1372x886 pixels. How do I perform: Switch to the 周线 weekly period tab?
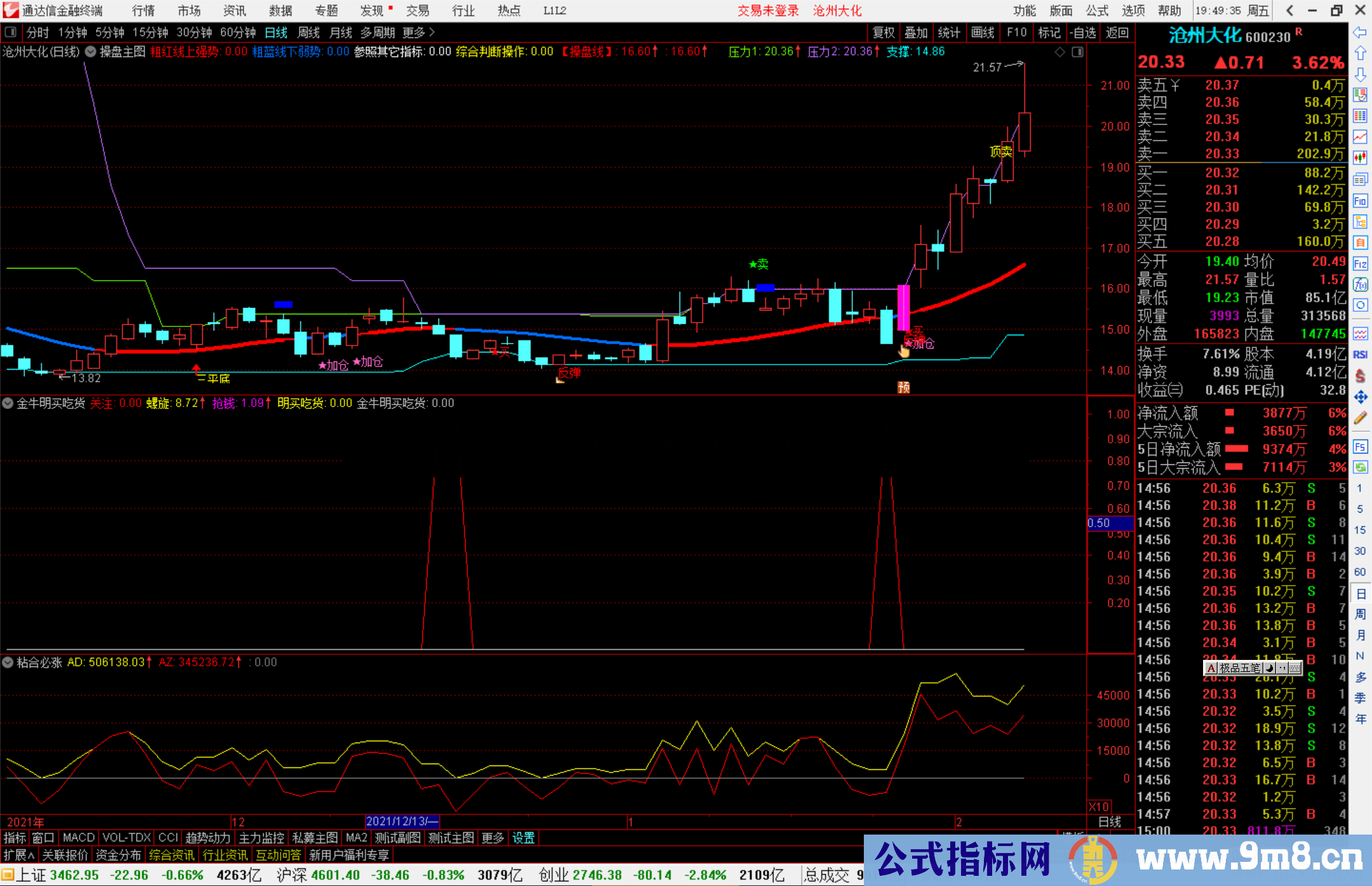coord(308,32)
